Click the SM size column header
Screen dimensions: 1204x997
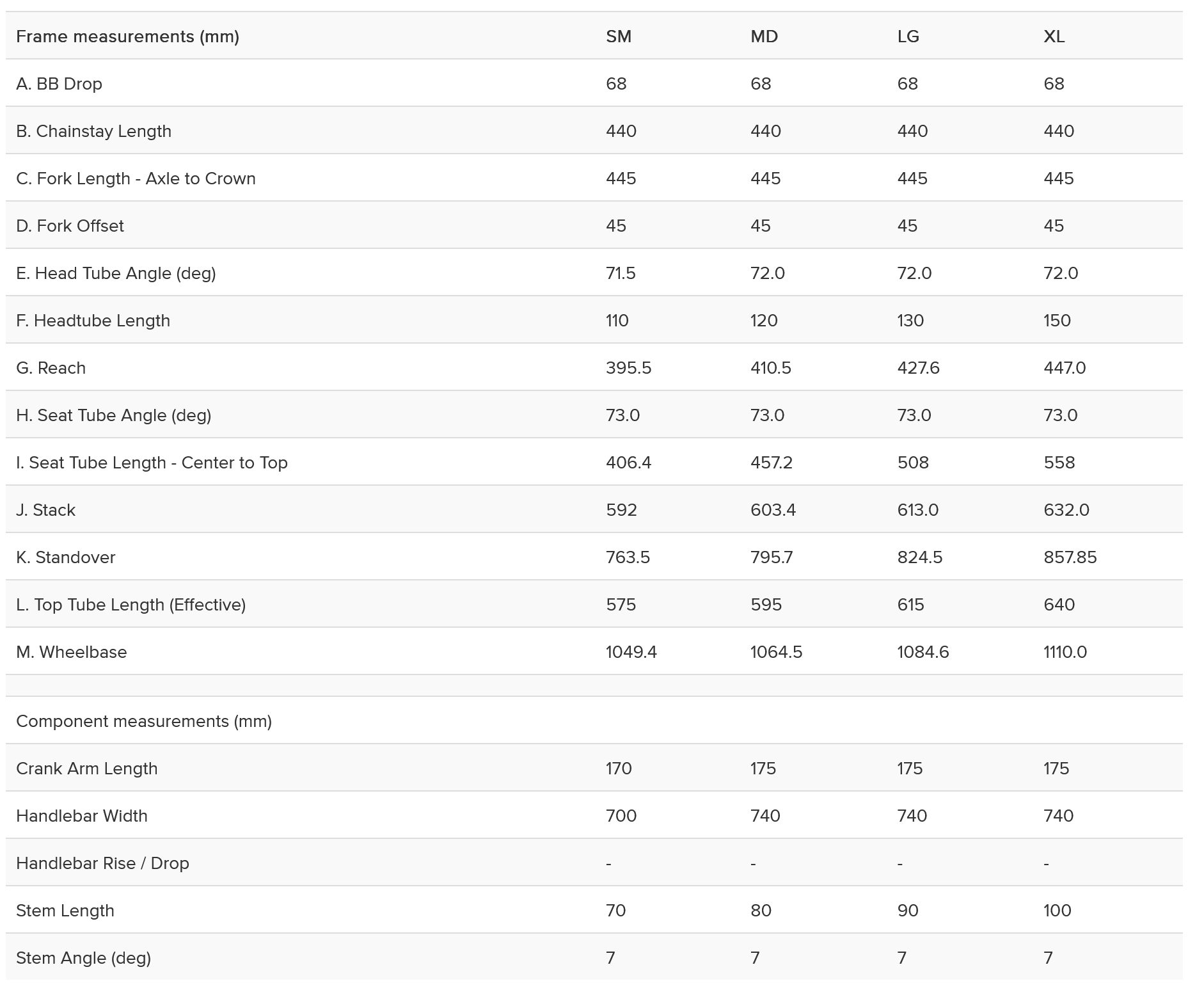click(619, 36)
